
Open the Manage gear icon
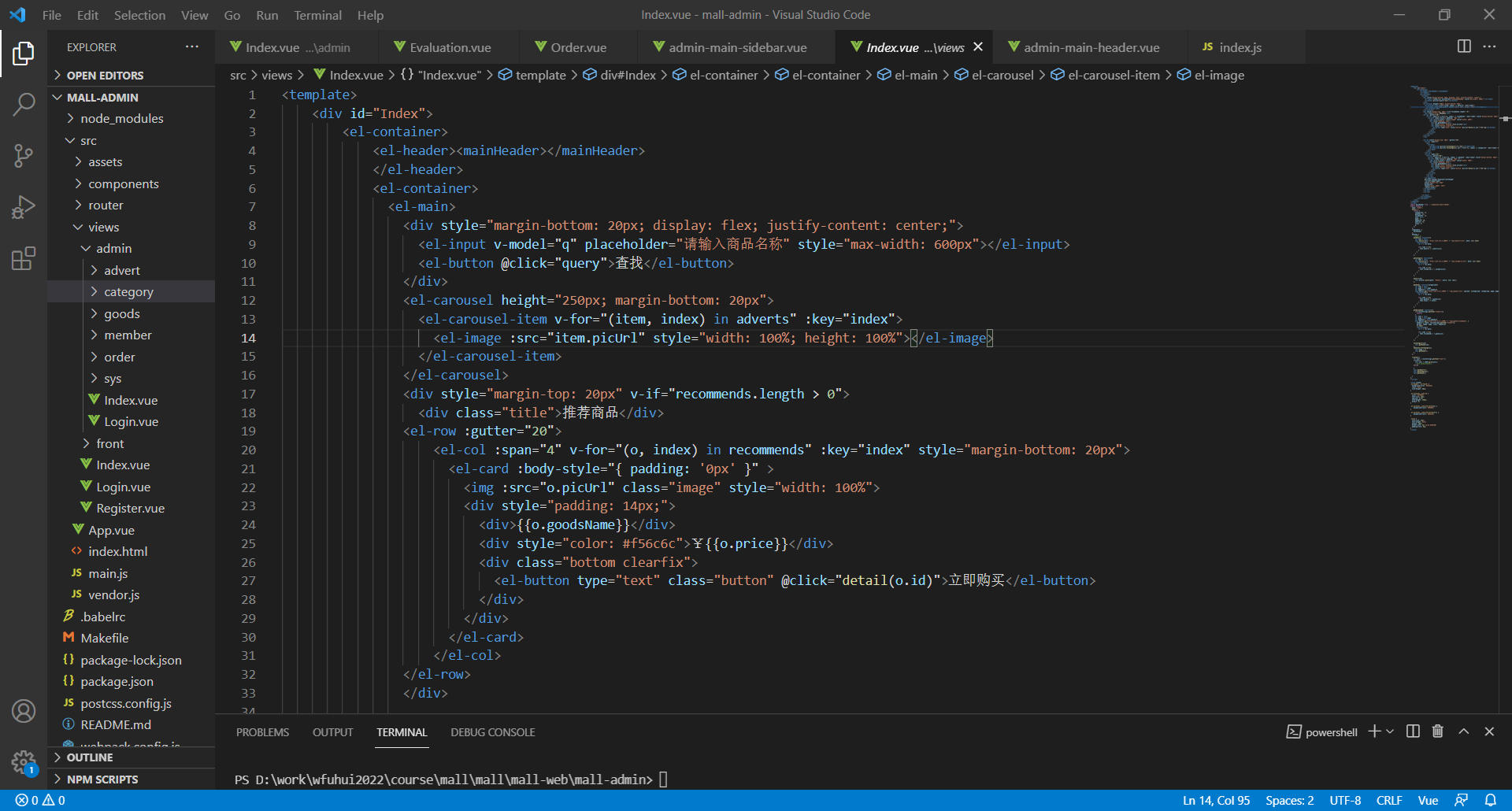click(x=24, y=762)
